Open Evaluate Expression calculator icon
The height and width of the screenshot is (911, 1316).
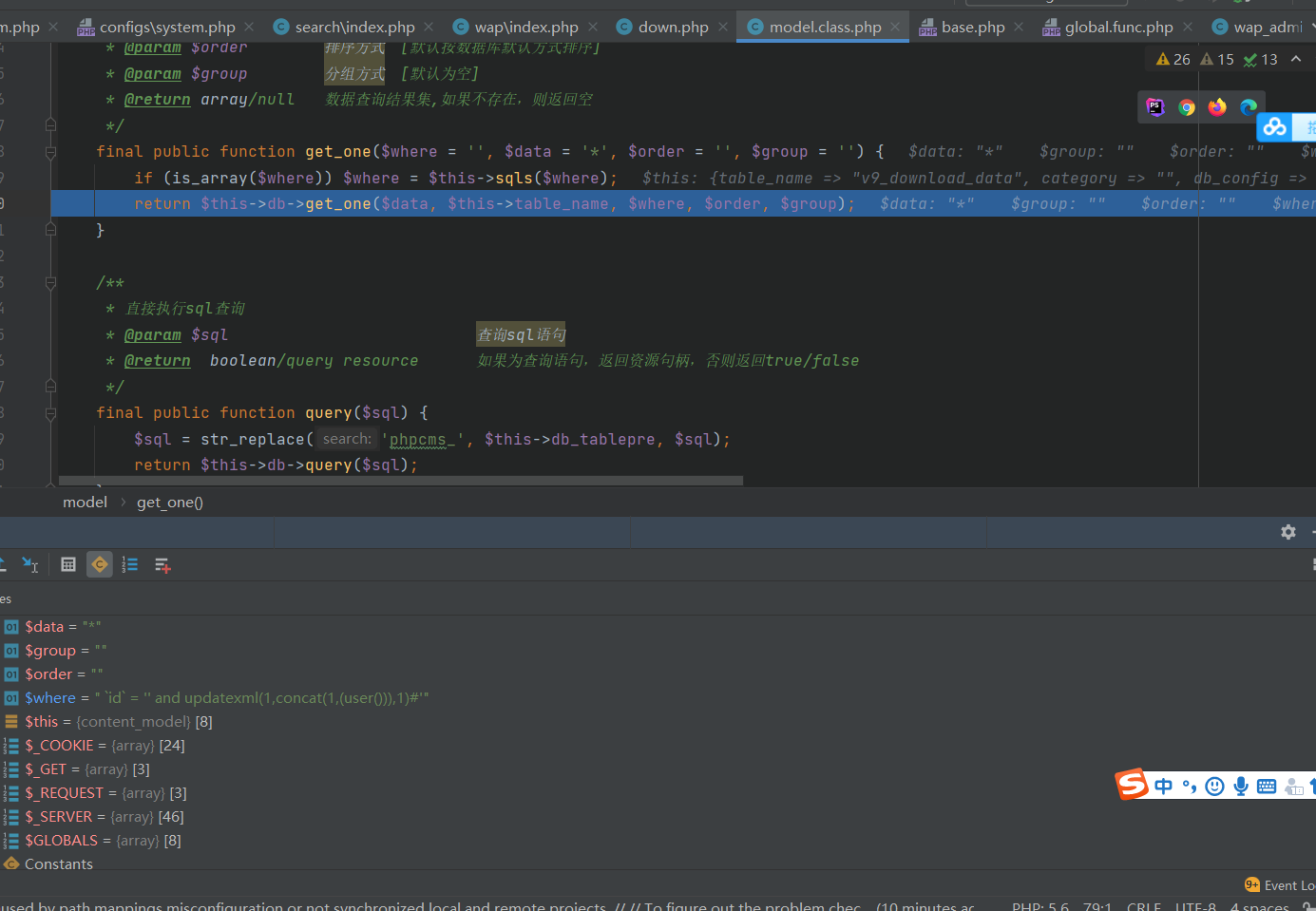click(x=68, y=565)
